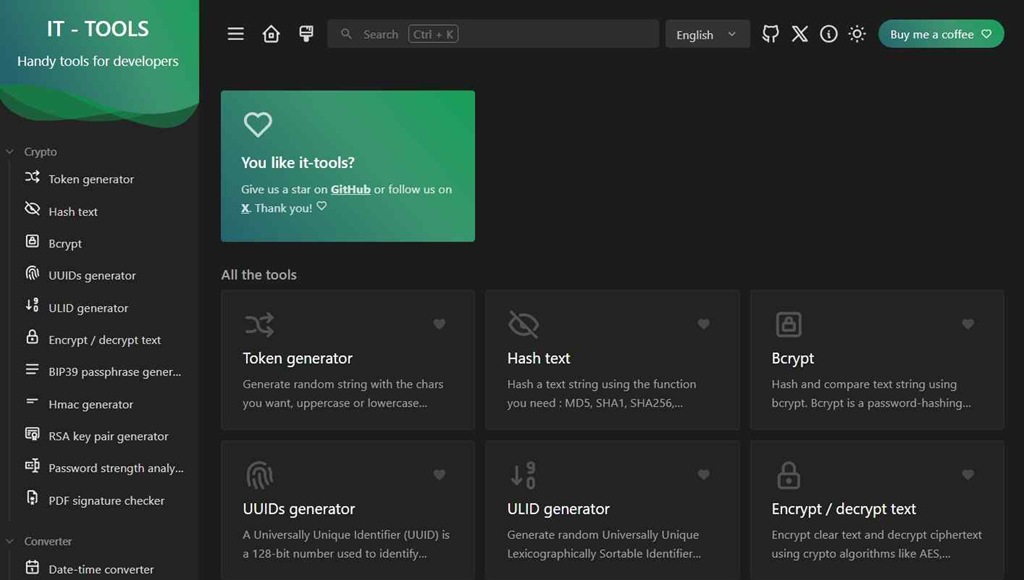Click the UUIDs fingerprint icon in sidebar
Viewport: 1024px width, 580px height.
pyautogui.click(x=32, y=273)
